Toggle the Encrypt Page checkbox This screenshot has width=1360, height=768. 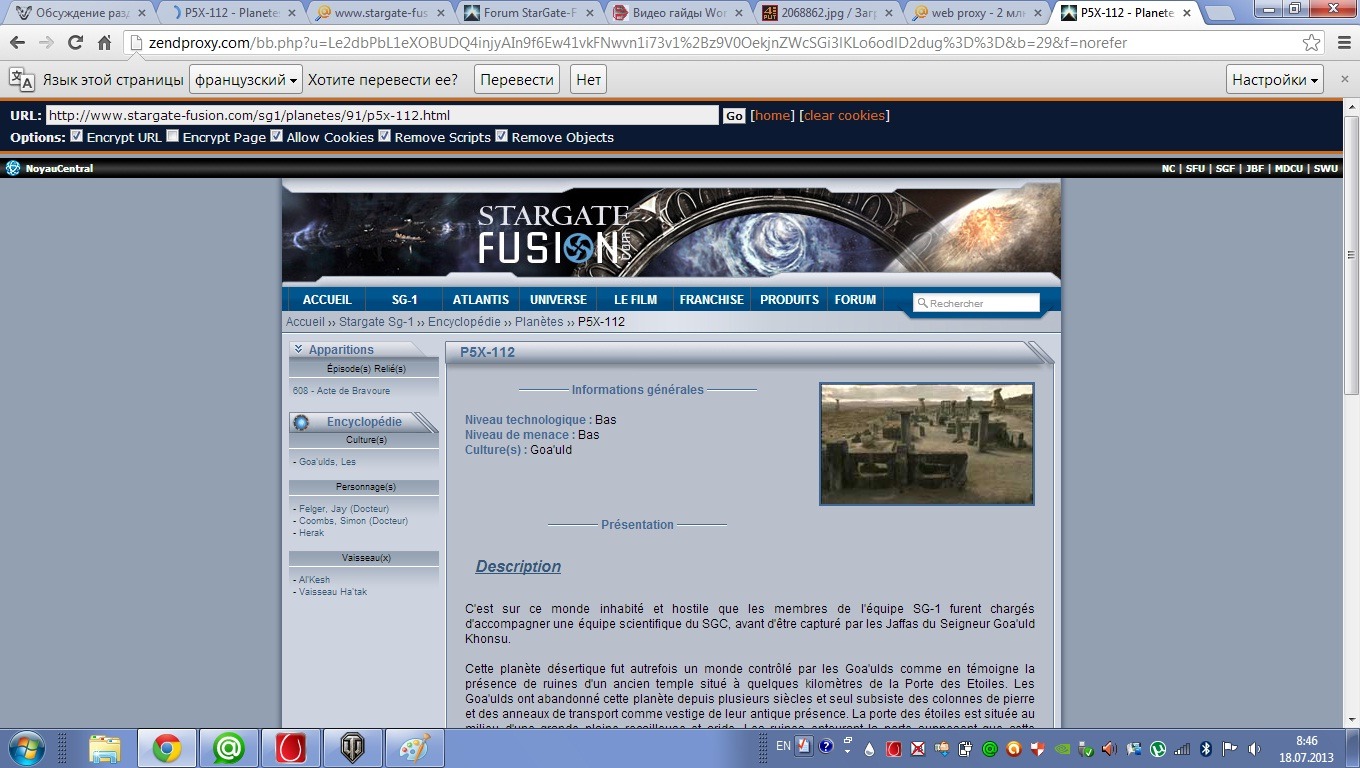click(x=173, y=136)
